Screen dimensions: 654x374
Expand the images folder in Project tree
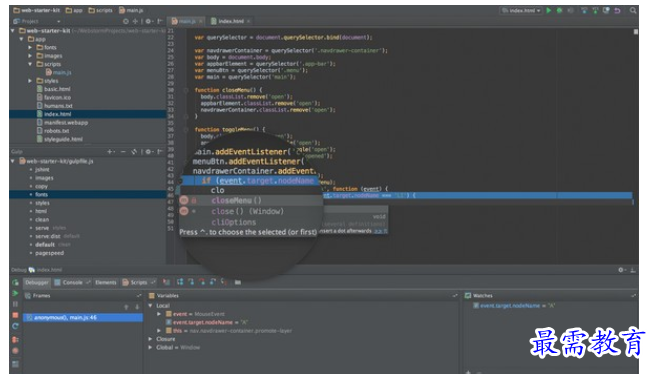(x=30, y=56)
